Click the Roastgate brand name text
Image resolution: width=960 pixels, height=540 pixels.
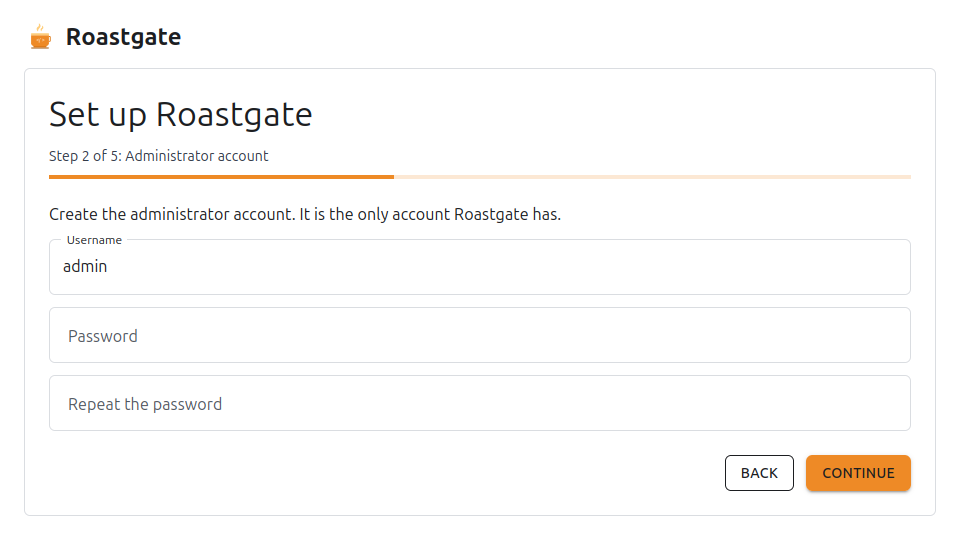(123, 37)
